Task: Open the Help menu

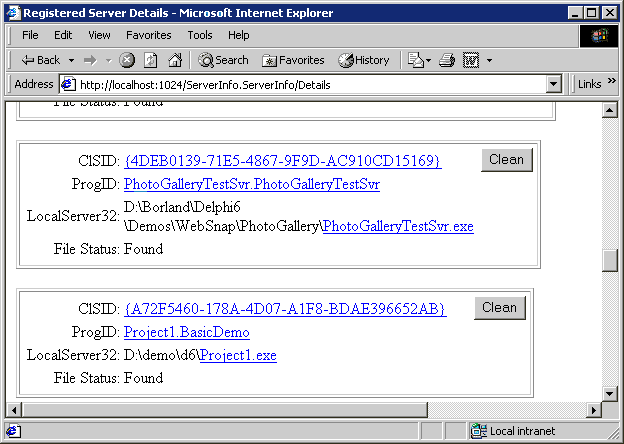Action: click(238, 35)
